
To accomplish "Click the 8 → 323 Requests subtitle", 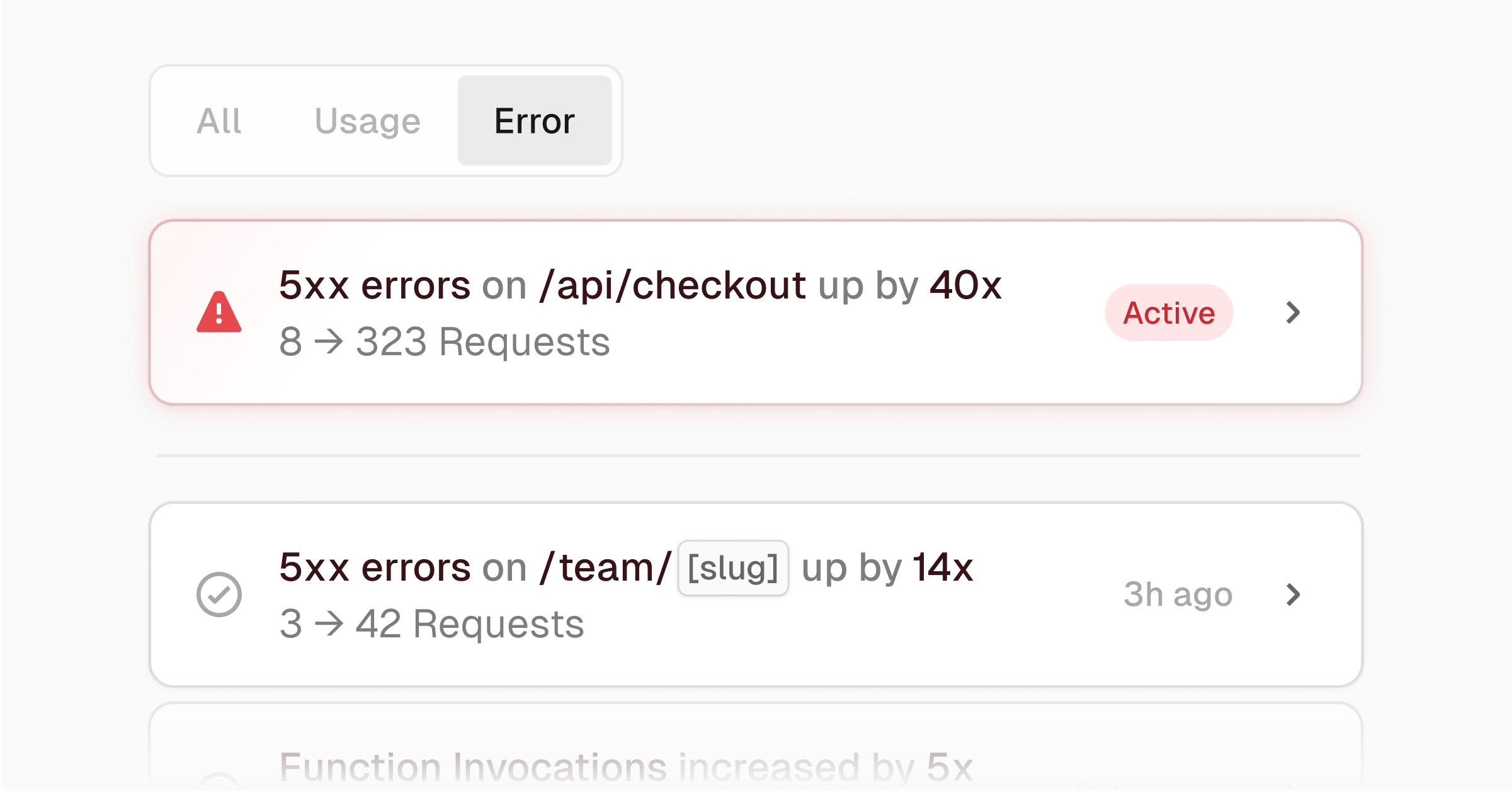I will click(x=444, y=342).
